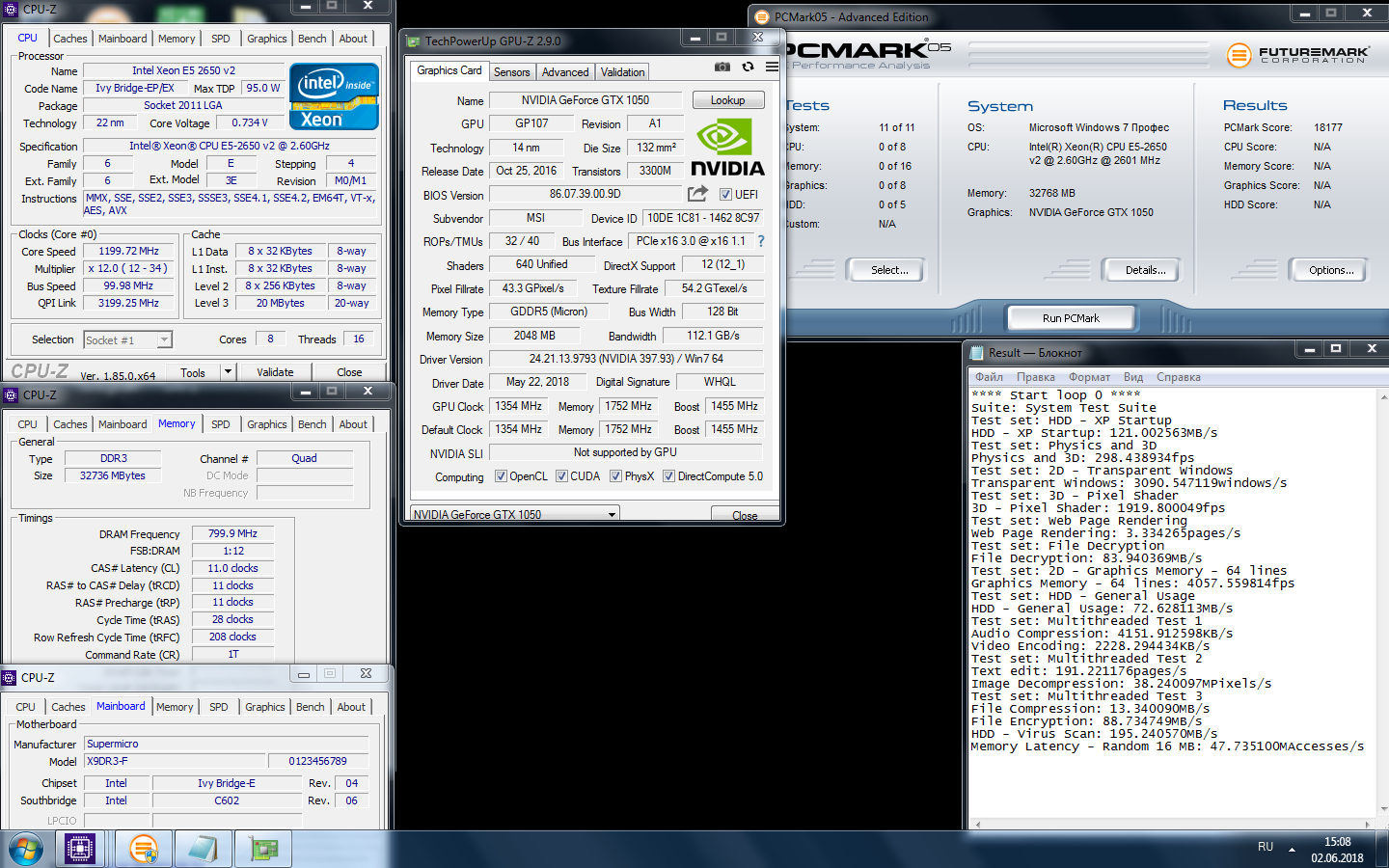Click the DRAM Frequency value 799.9 MHz
Viewport: 1389px width, 868px height.
pyautogui.click(x=232, y=533)
